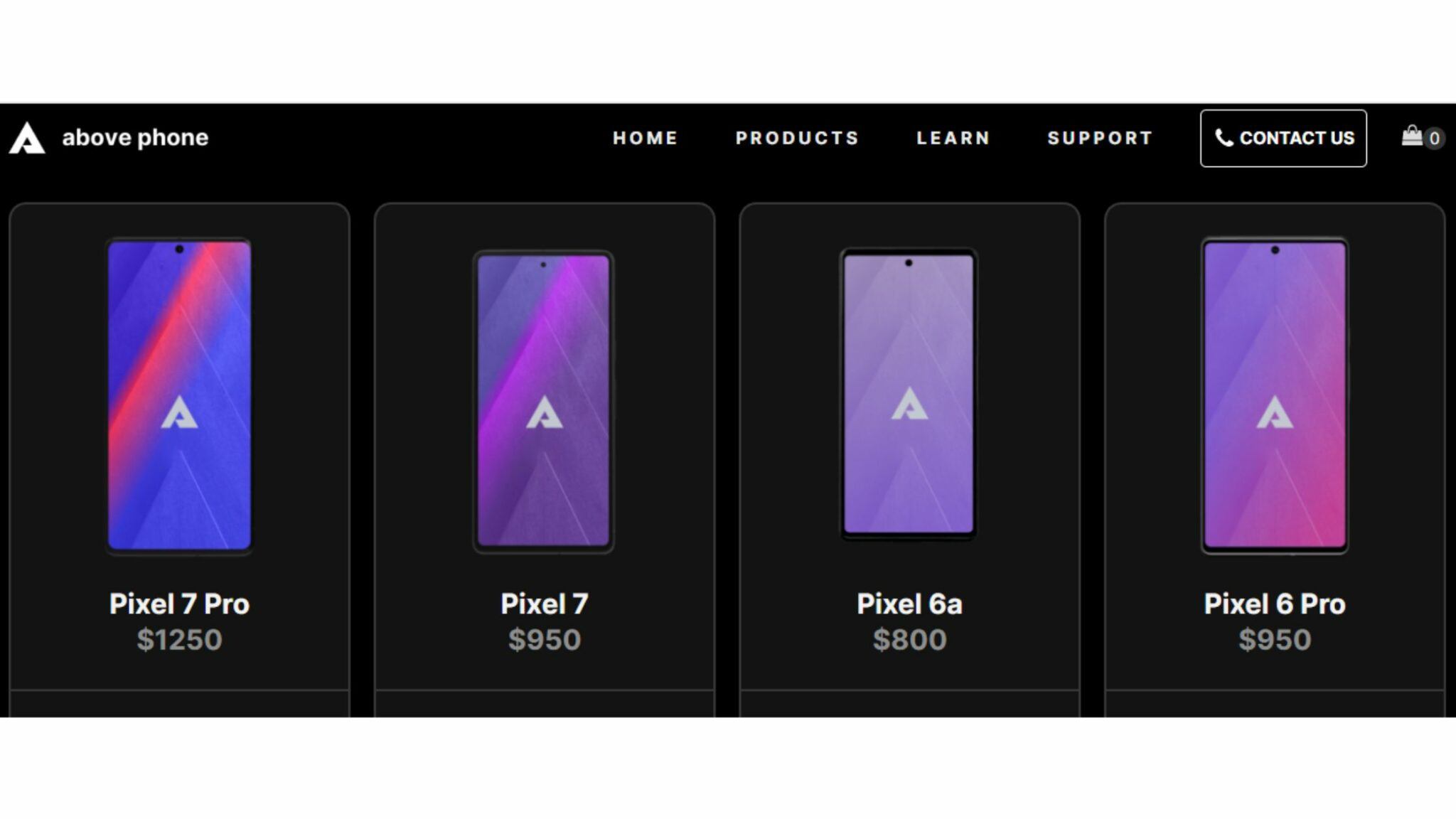Open the LEARN navigation item
Screen dimensions: 1456x819
(953, 138)
